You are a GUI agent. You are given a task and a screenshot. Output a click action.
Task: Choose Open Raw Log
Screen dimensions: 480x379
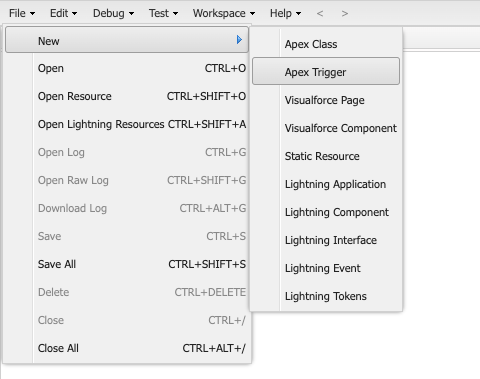coord(127,180)
